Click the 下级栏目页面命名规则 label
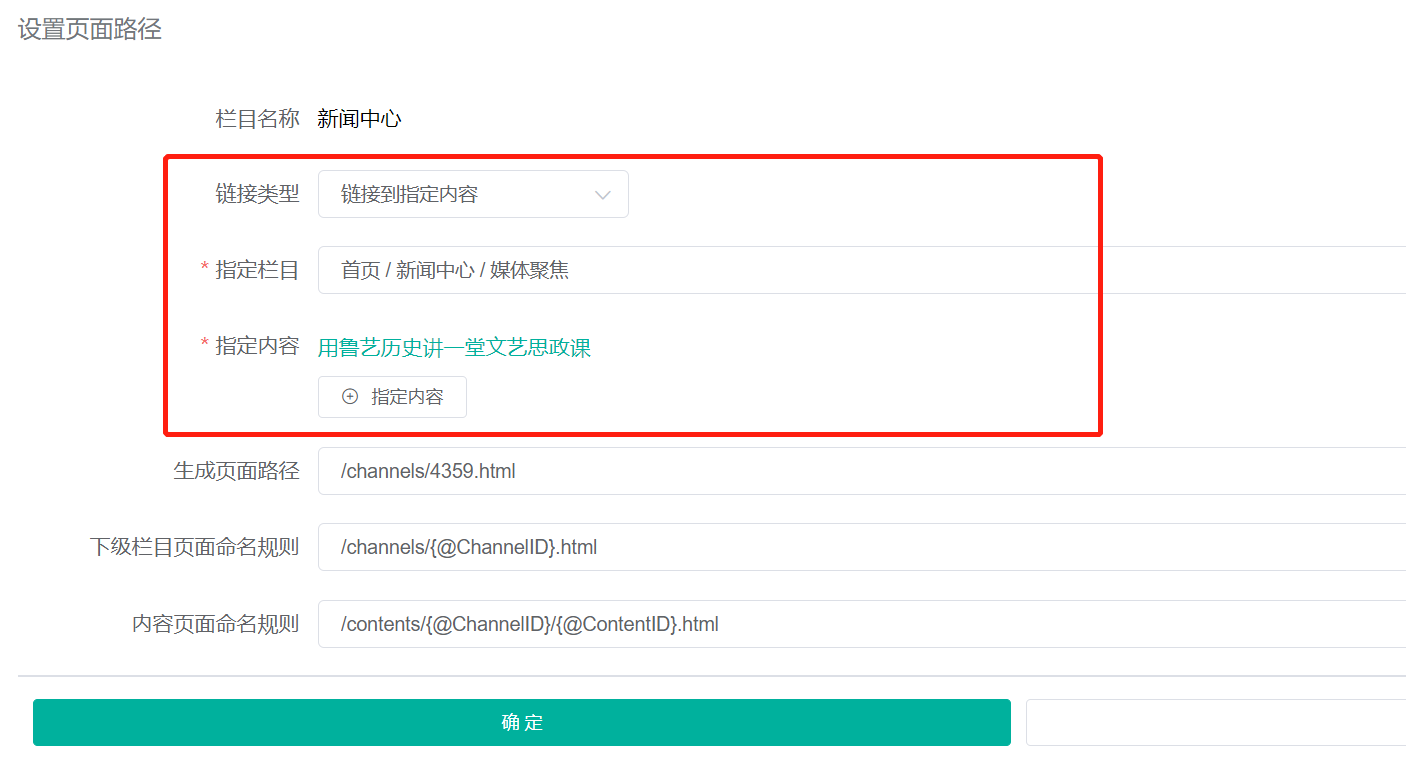The height and width of the screenshot is (773, 1406). point(194,547)
